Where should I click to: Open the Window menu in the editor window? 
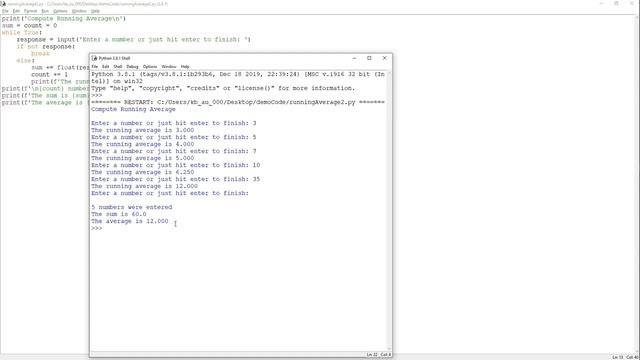79,11
